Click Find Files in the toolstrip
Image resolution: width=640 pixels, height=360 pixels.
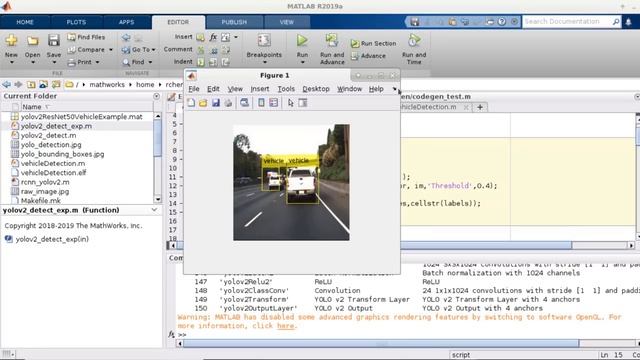click(x=86, y=37)
